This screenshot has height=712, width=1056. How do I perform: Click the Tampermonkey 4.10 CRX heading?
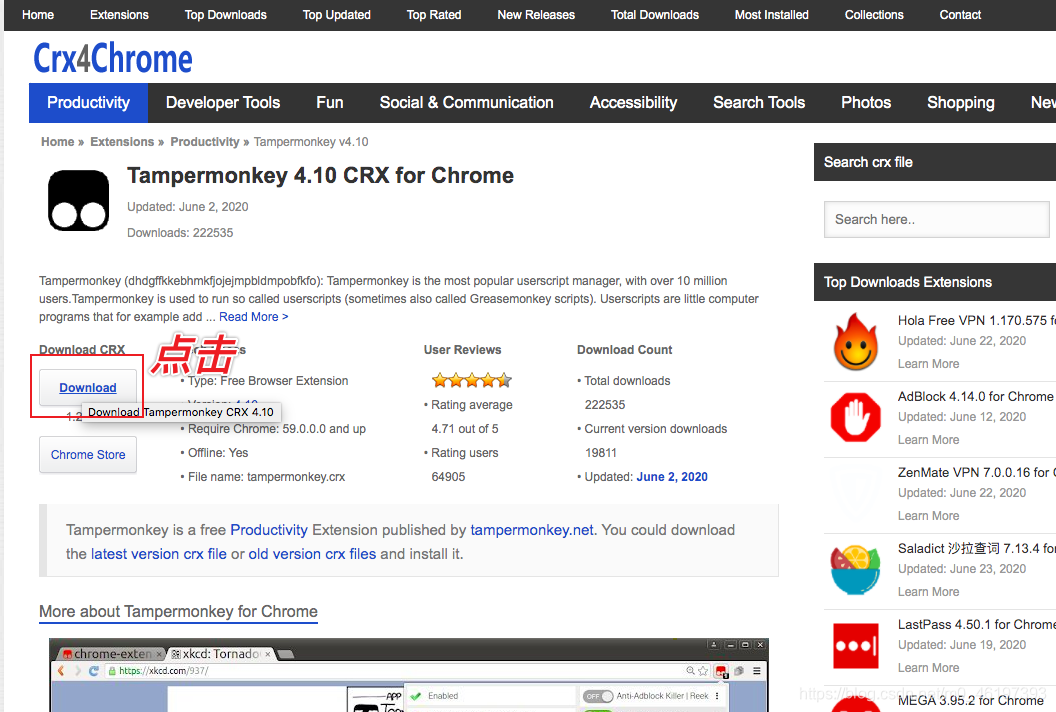click(321, 176)
